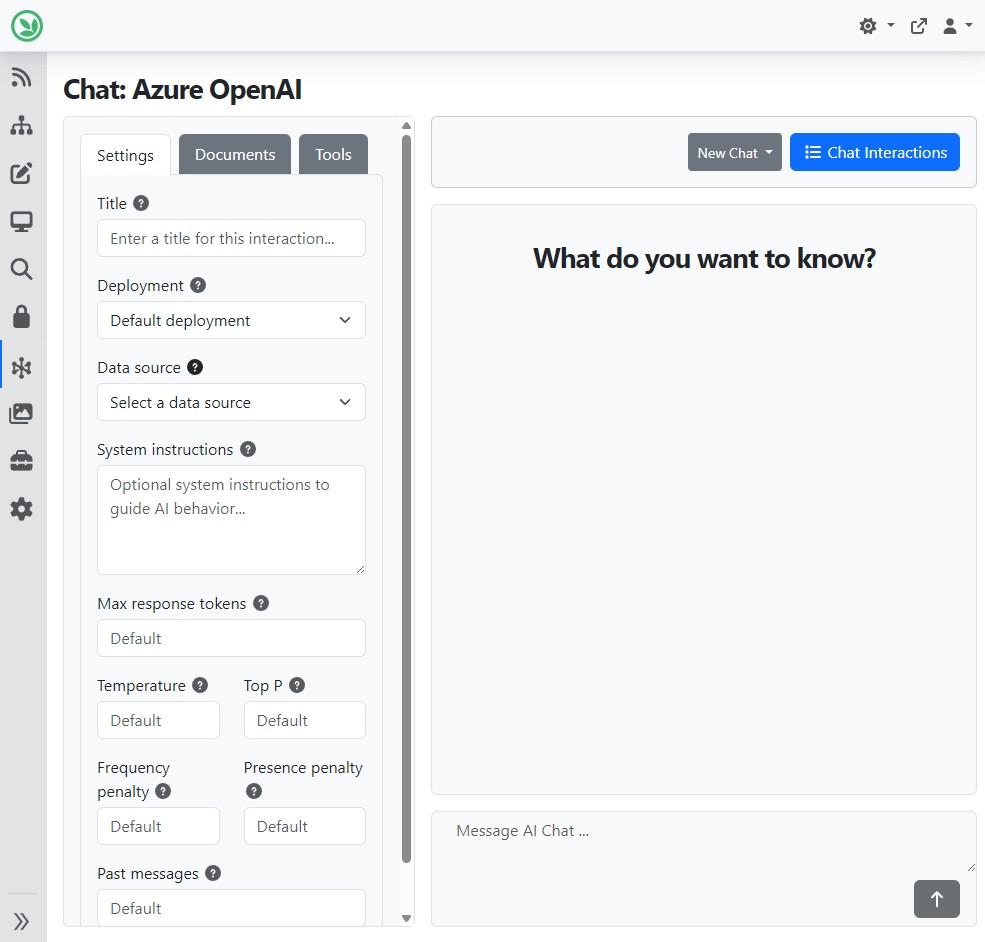The height and width of the screenshot is (942, 985).
Task: Switch to the Settings tab
Action: tap(126, 154)
